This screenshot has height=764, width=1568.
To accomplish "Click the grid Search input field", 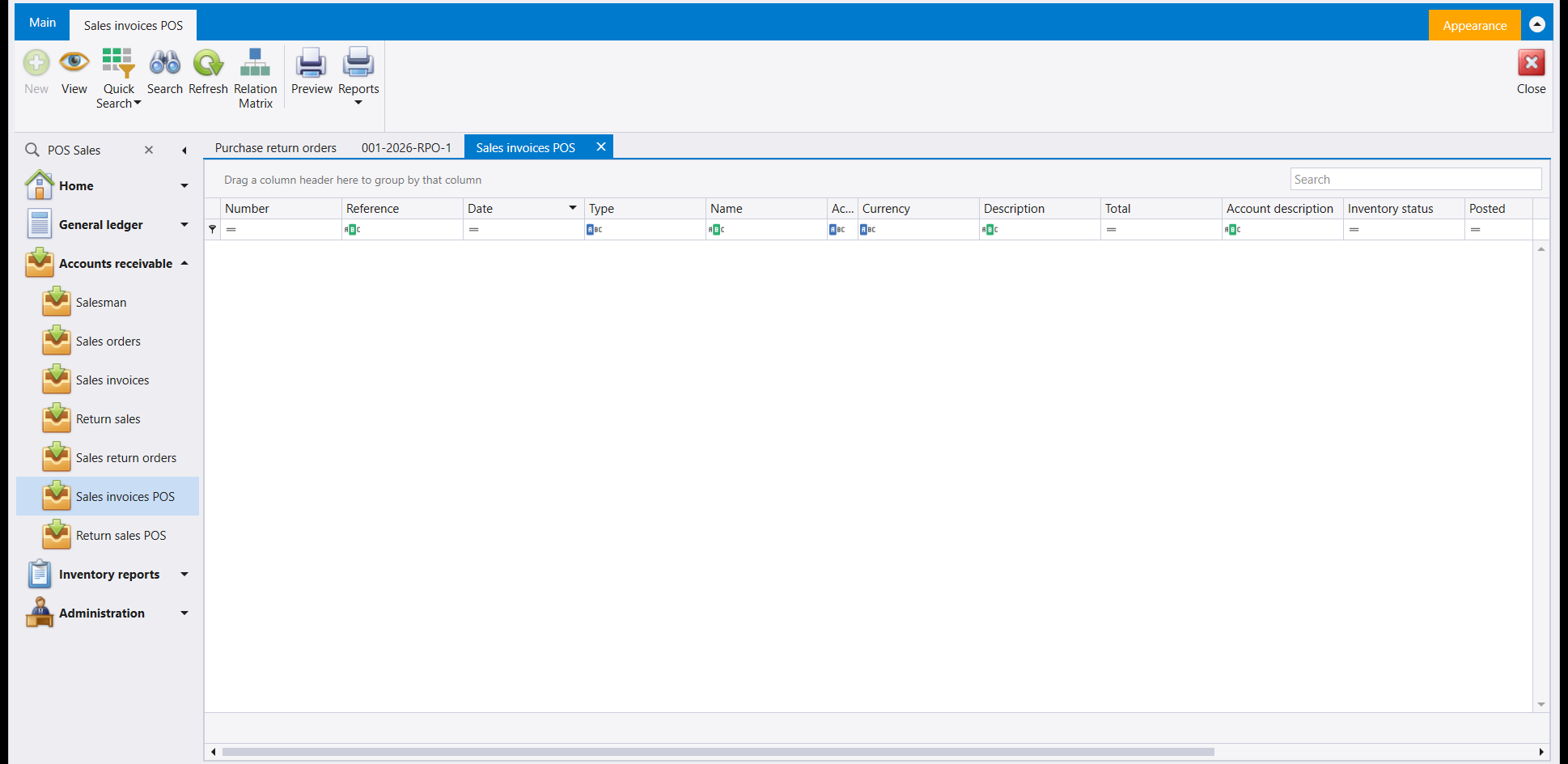I will (1416, 180).
